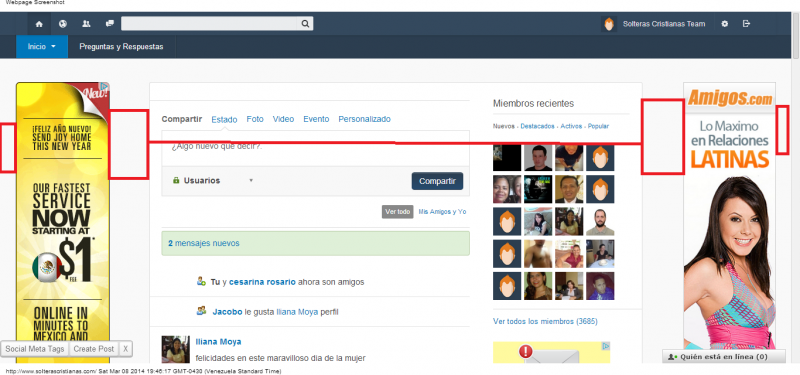Click the like icon beside Jacobo
The height and width of the screenshot is (375, 800).
[202, 311]
